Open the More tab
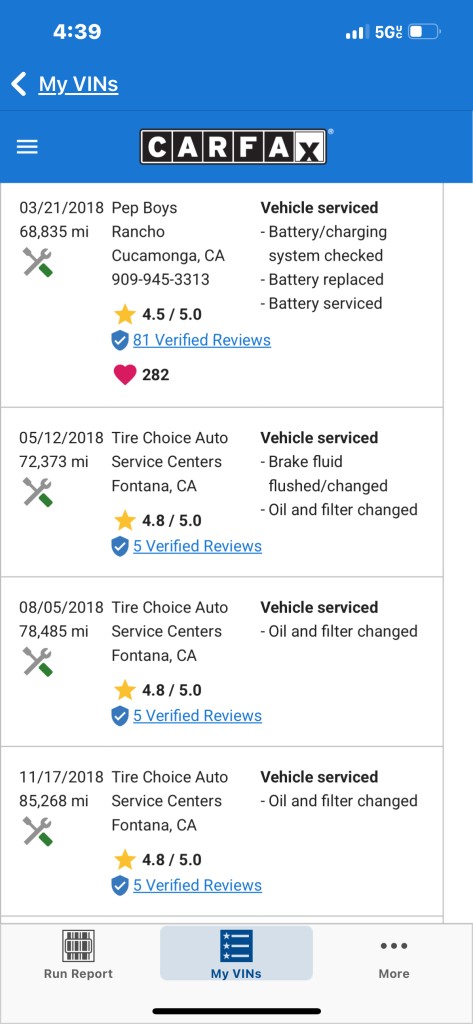Screen dimensions: 473x1024 click(394, 958)
